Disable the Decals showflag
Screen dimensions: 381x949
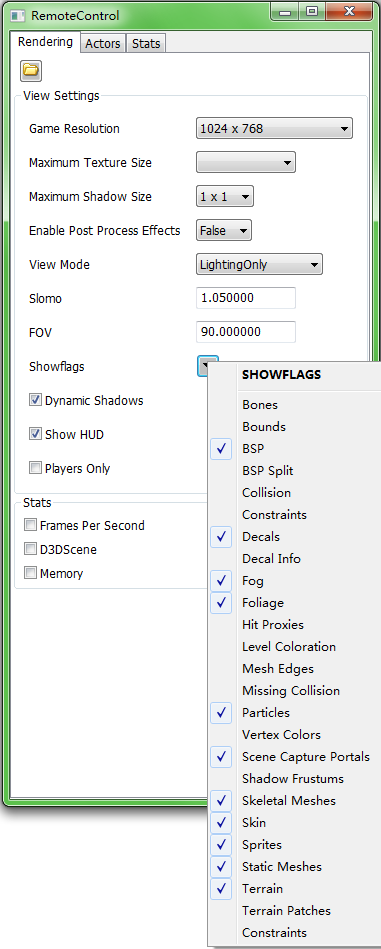[x=295, y=537]
